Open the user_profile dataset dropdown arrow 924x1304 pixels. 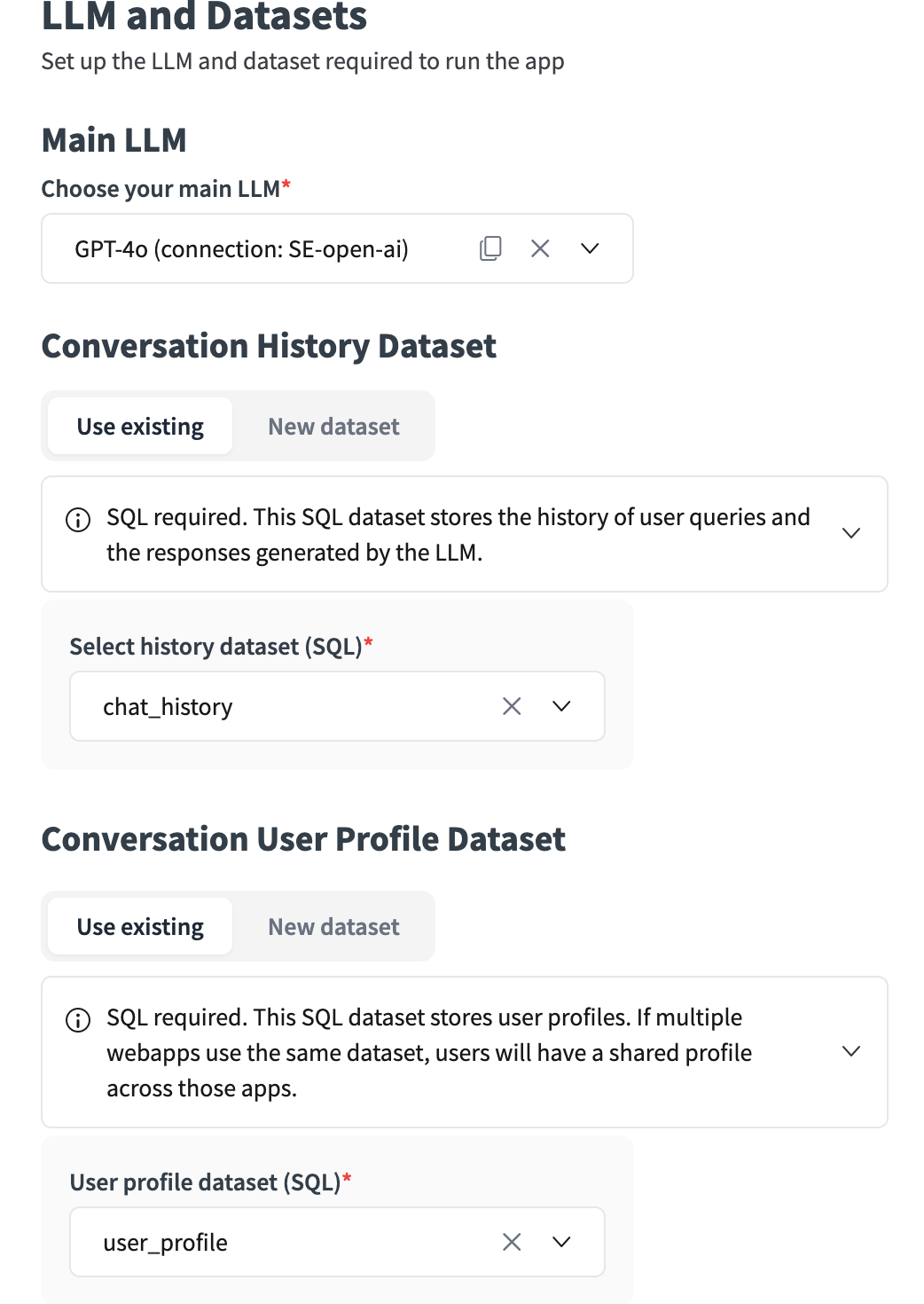(x=561, y=1242)
